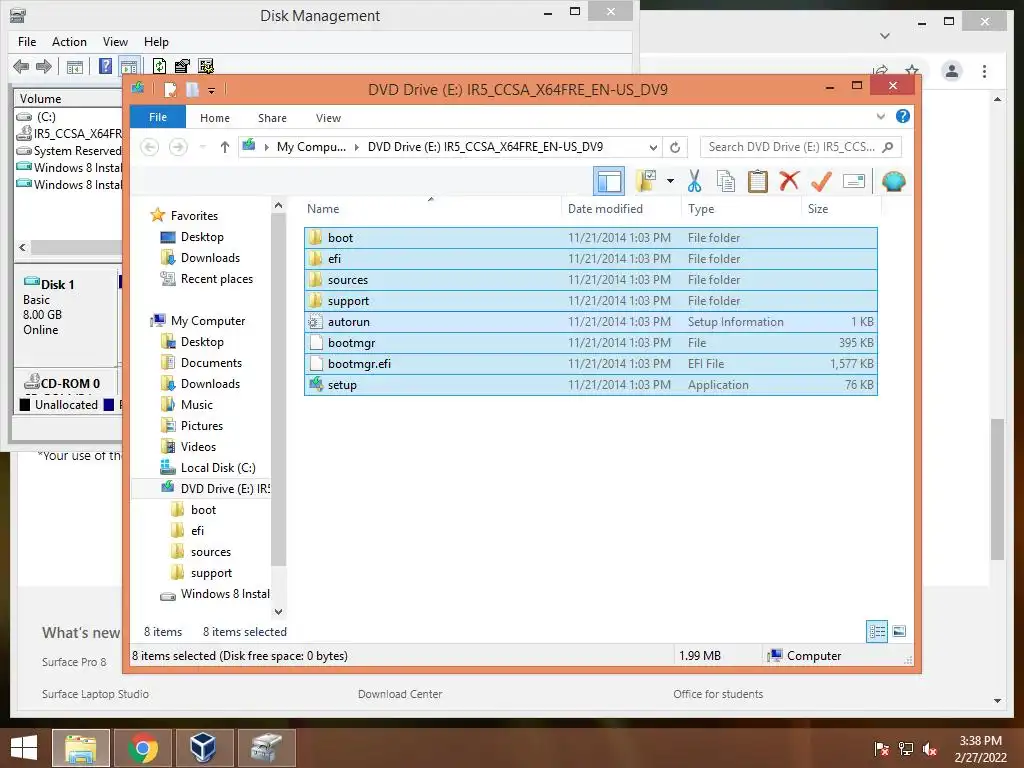Click the Rename icon in Explorer toolbar

(x=854, y=181)
